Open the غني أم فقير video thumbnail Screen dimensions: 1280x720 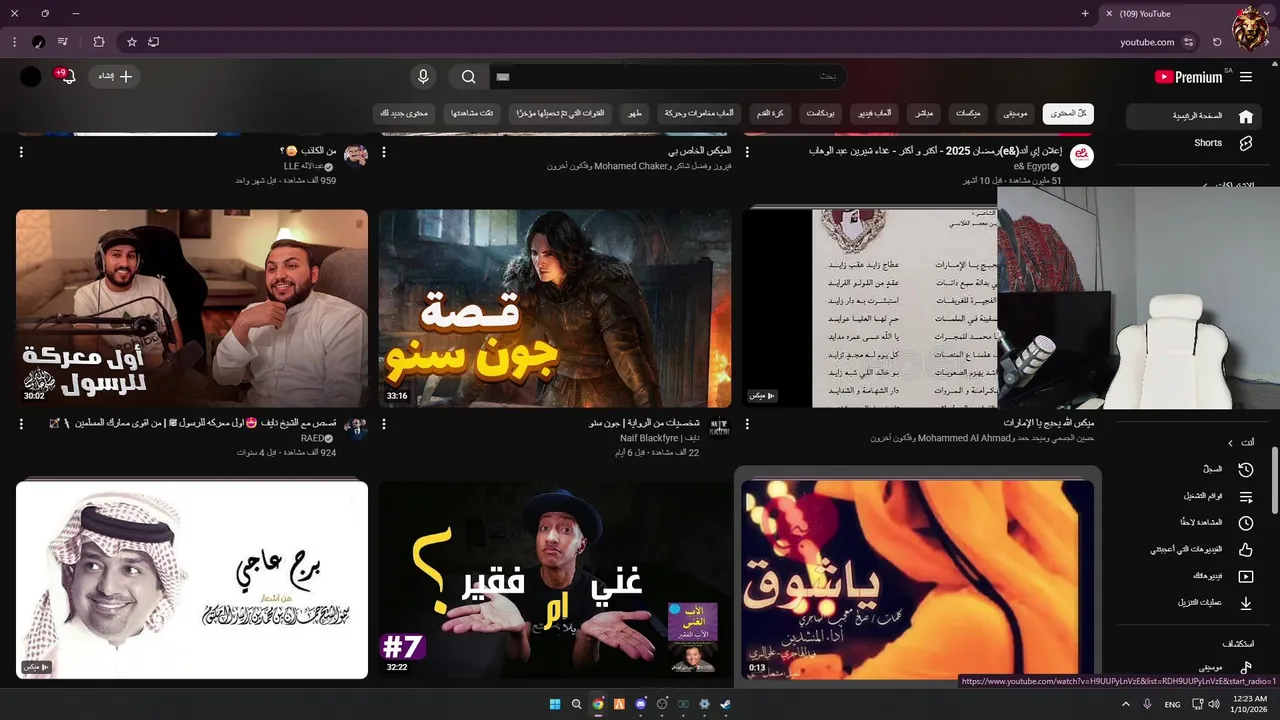pyautogui.click(x=555, y=580)
